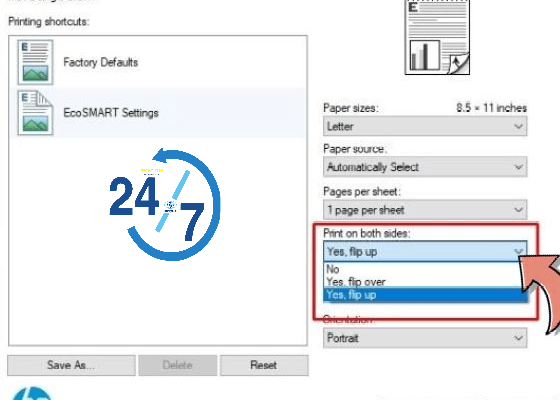Click the HP logo icon
Viewport: 560px width, 400px height.
(x=32, y=393)
